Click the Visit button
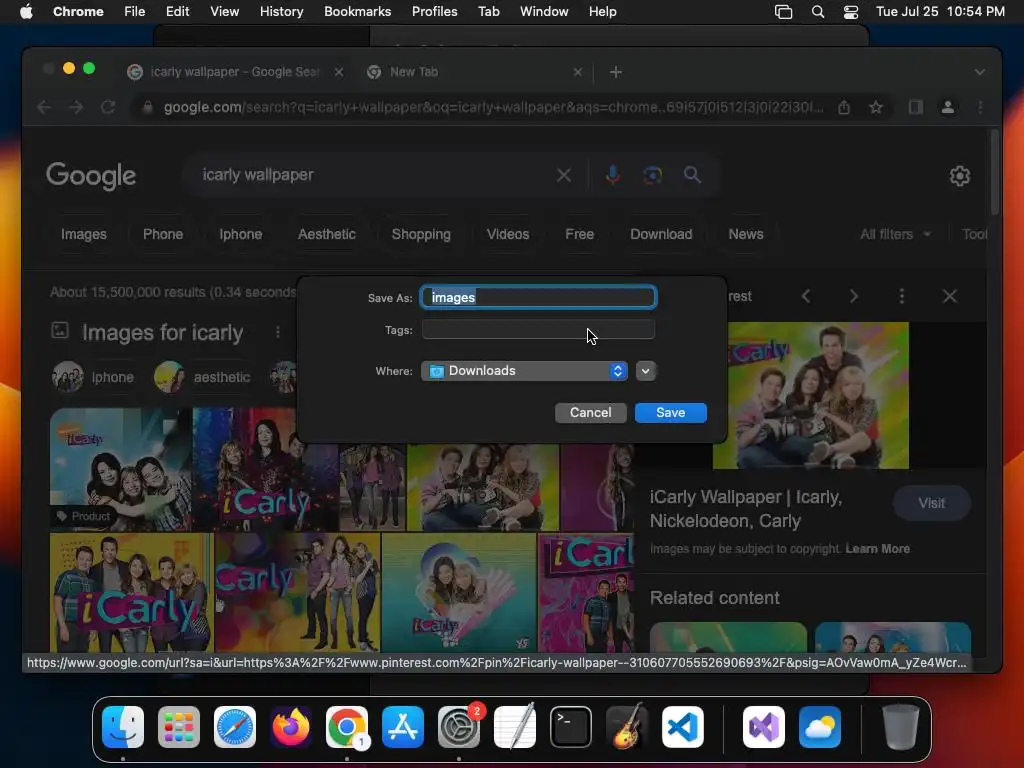Screen dimensions: 1024x768 (x=931, y=503)
